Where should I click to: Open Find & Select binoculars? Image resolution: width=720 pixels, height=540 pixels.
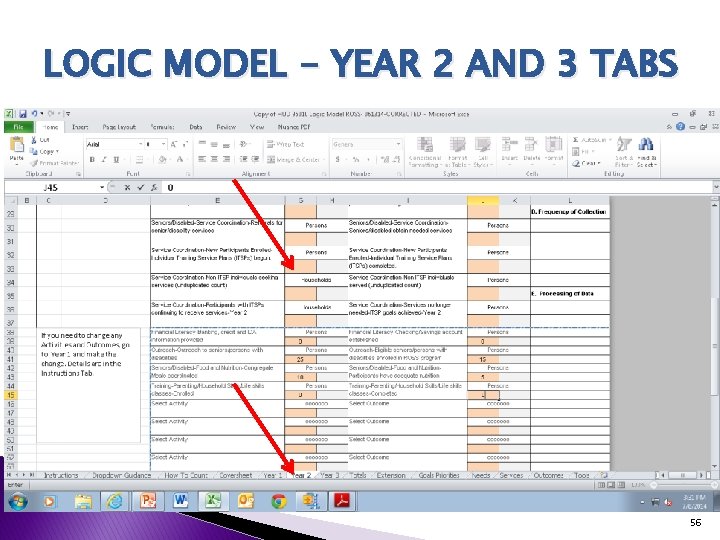click(x=647, y=152)
